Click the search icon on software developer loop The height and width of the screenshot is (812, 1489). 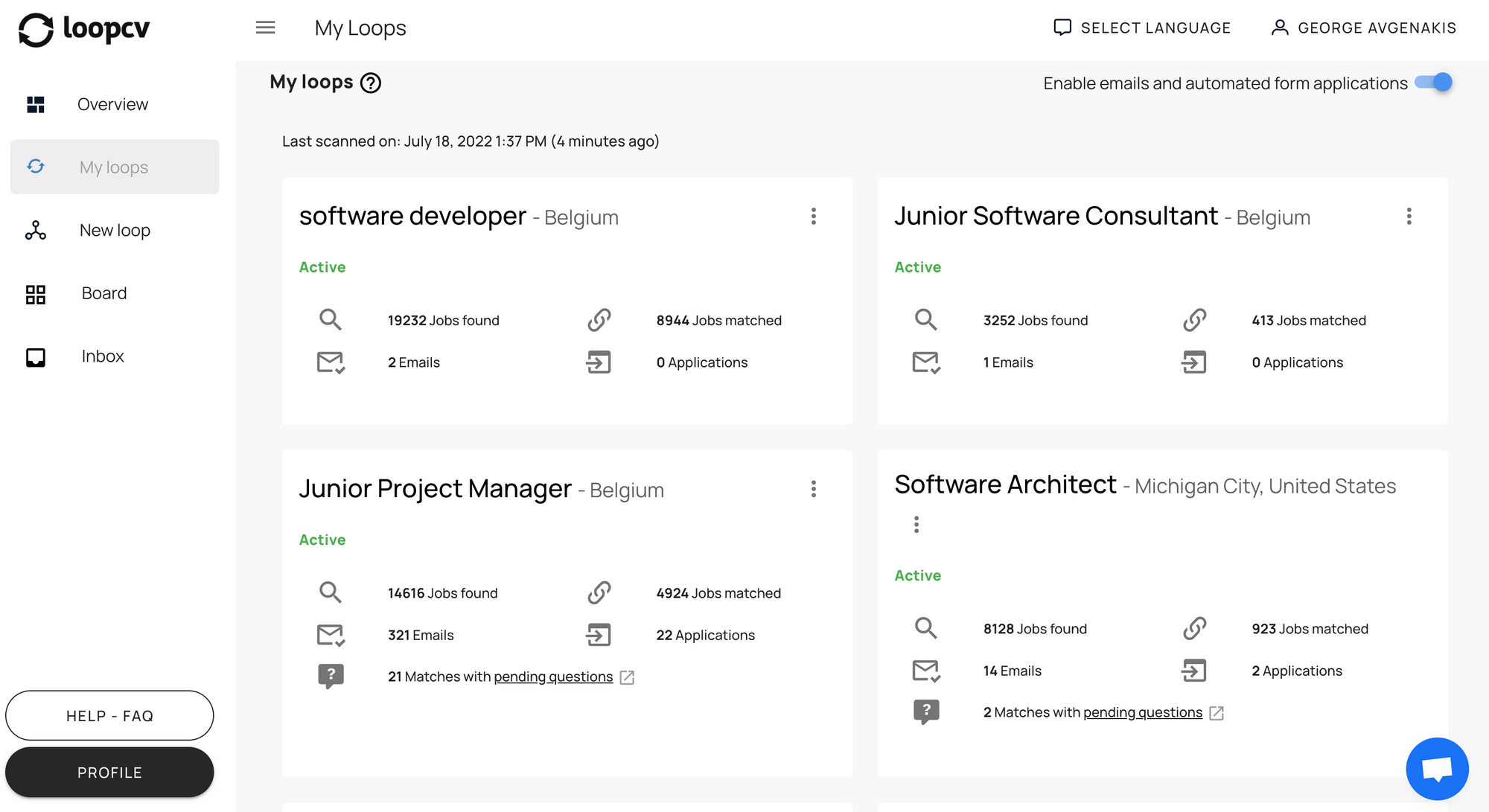(330, 320)
